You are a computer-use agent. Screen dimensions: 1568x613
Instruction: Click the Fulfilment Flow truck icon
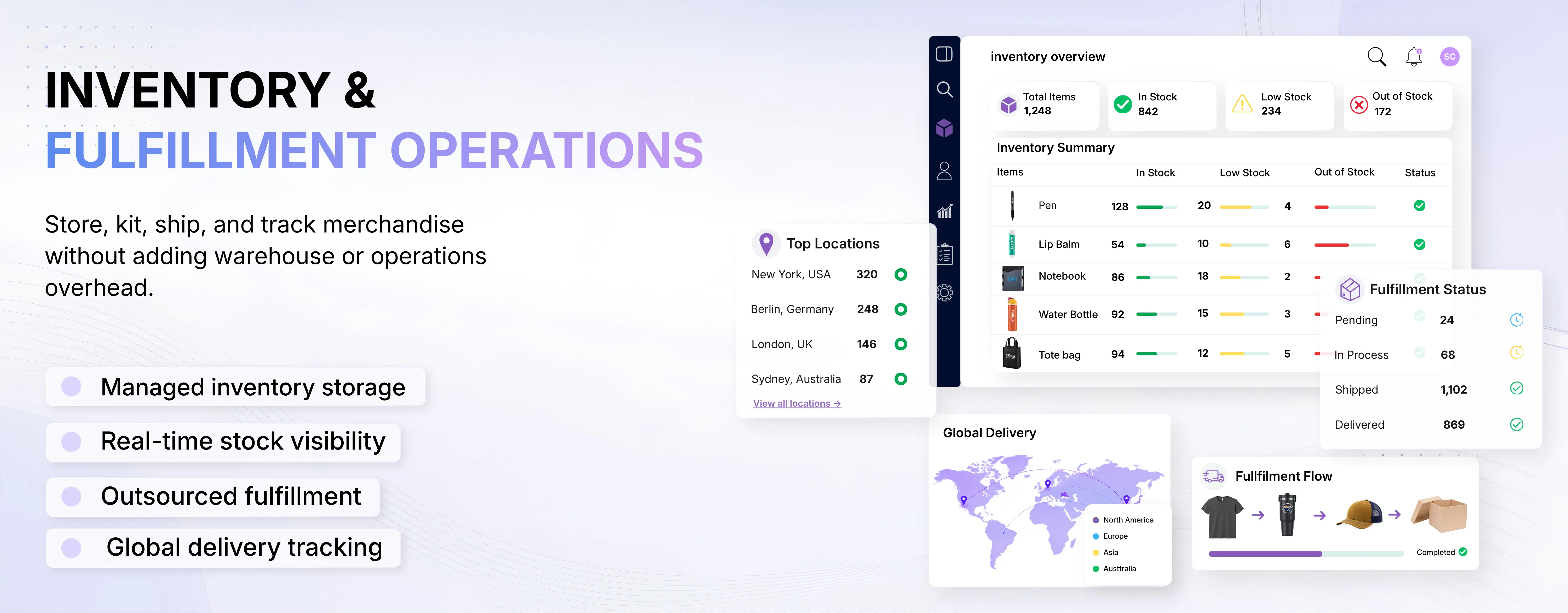[1213, 476]
